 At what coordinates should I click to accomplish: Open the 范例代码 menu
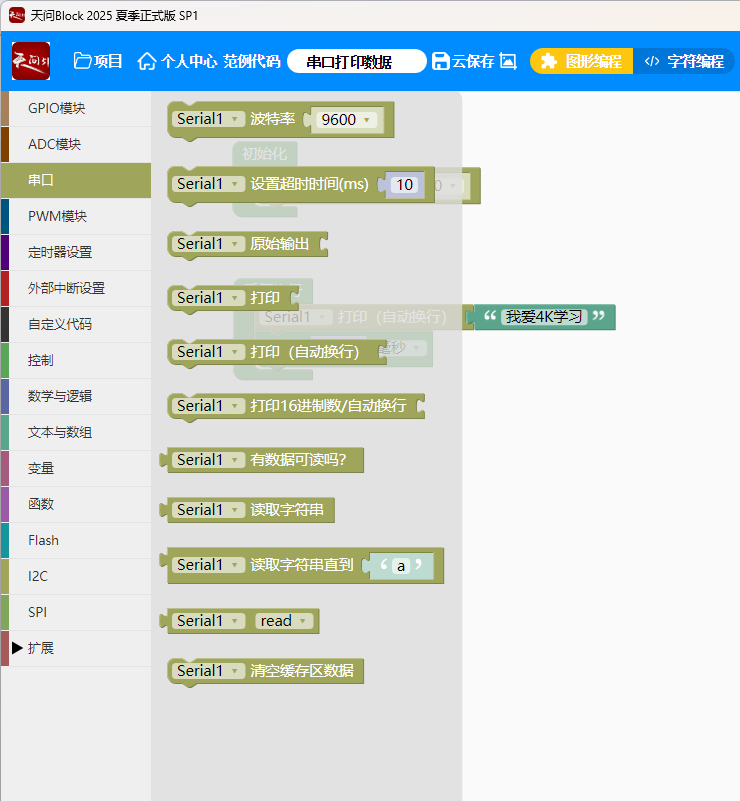[251, 61]
